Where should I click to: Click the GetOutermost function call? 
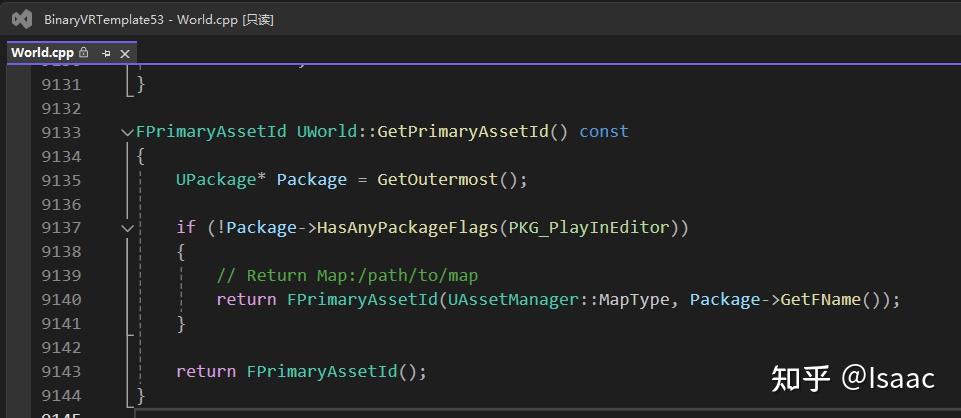point(437,180)
